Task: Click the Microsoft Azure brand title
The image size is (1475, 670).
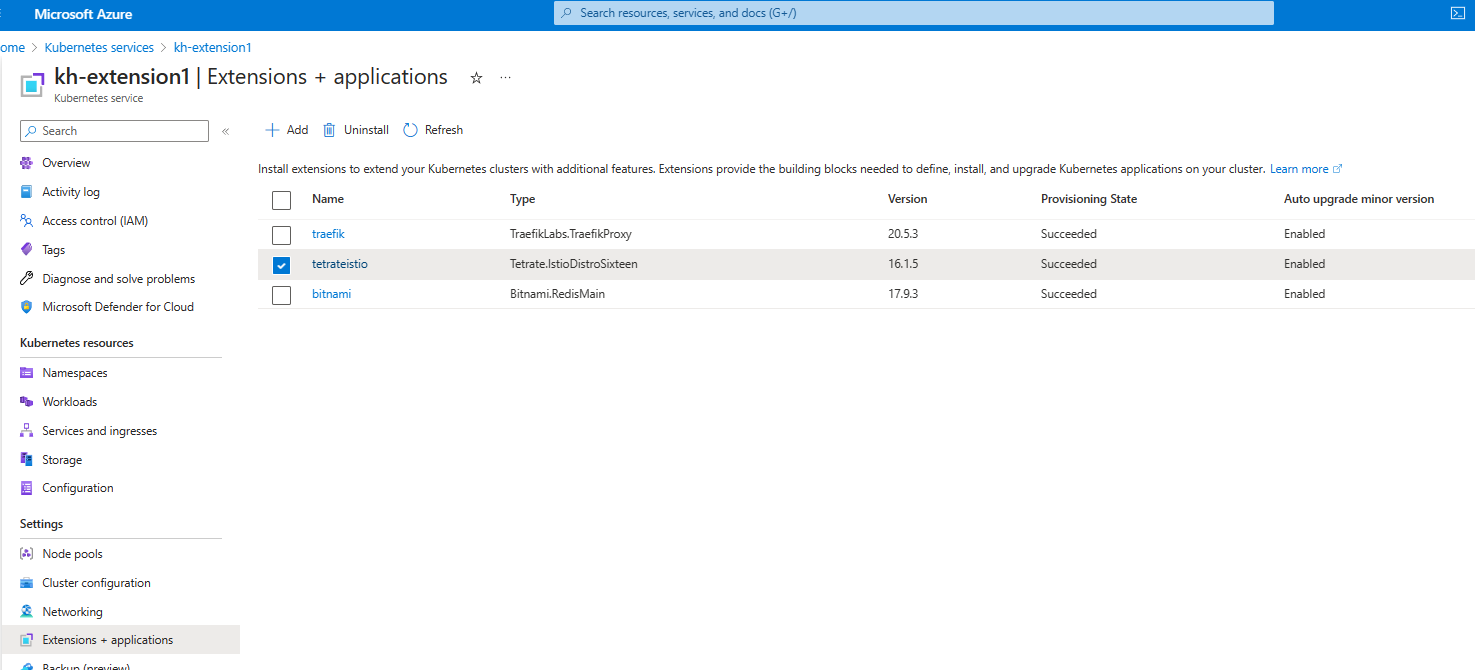Action: [x=83, y=14]
